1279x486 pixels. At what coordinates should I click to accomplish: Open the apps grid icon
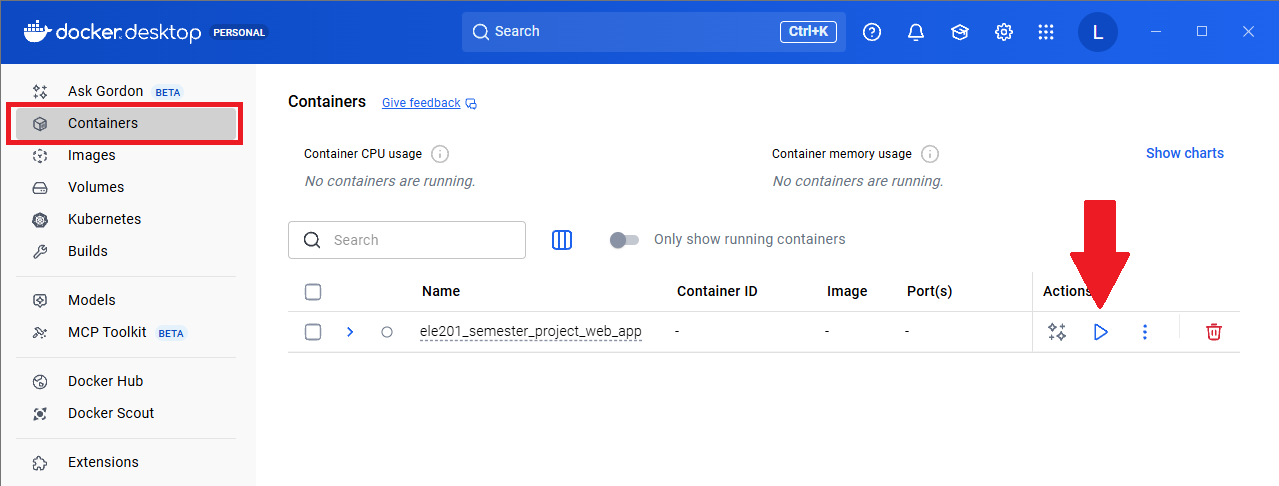point(1046,32)
